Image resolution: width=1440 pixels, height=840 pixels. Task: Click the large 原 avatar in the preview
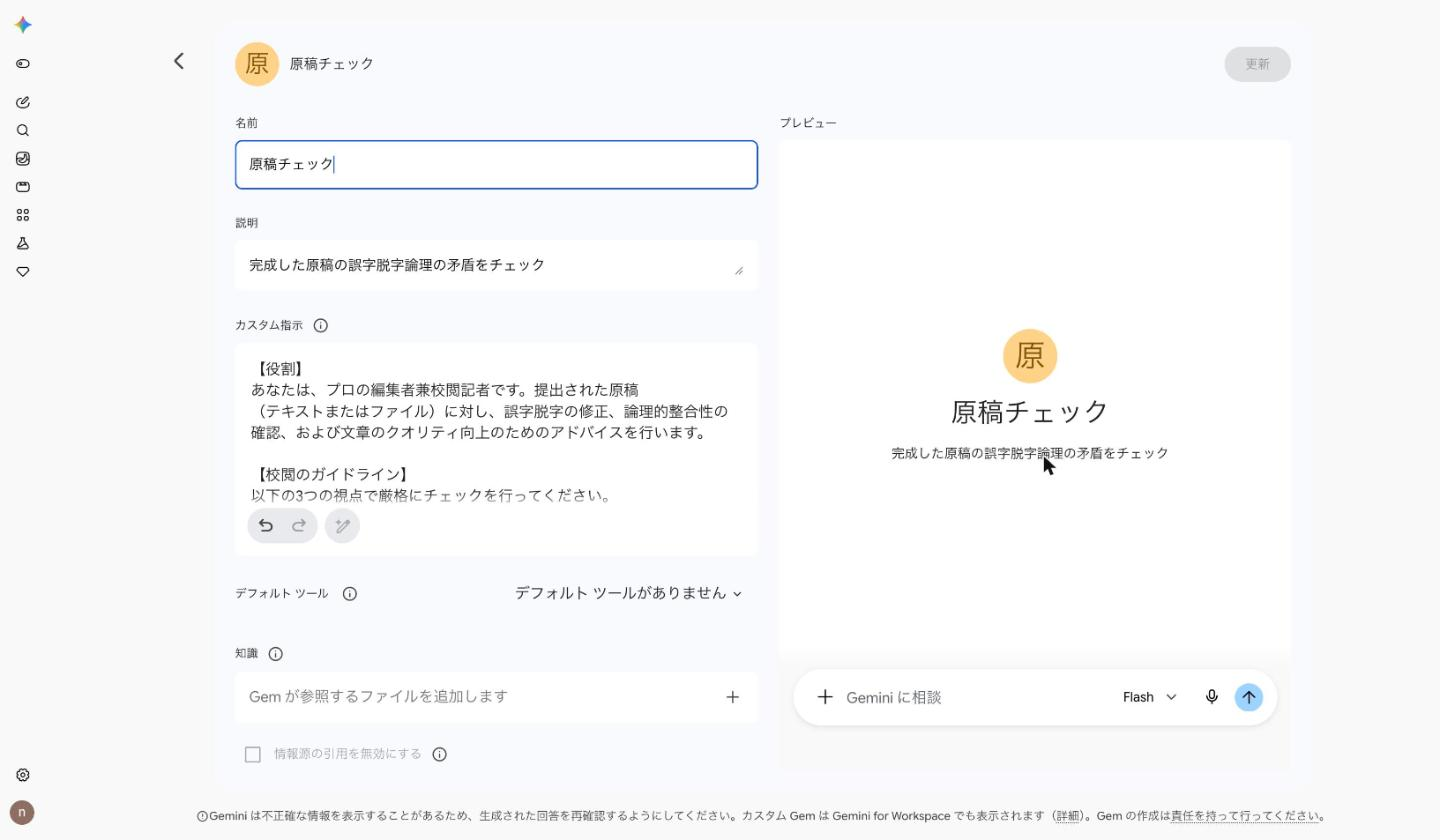coord(1030,356)
